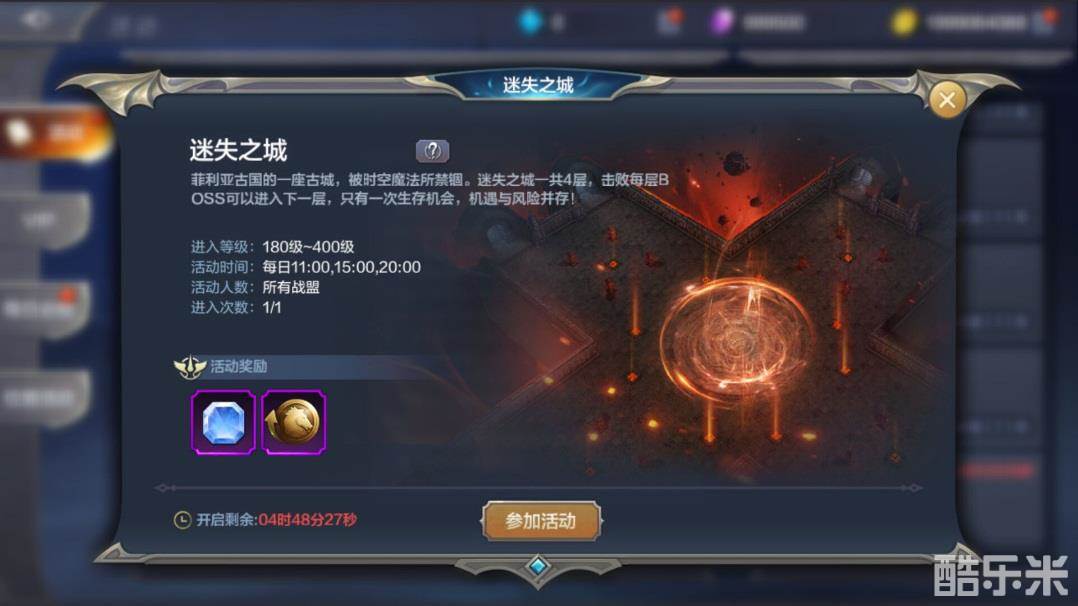This screenshot has height=606, width=1078.
Task: Close the 迷失之城 dialog with X
Action: point(947,100)
